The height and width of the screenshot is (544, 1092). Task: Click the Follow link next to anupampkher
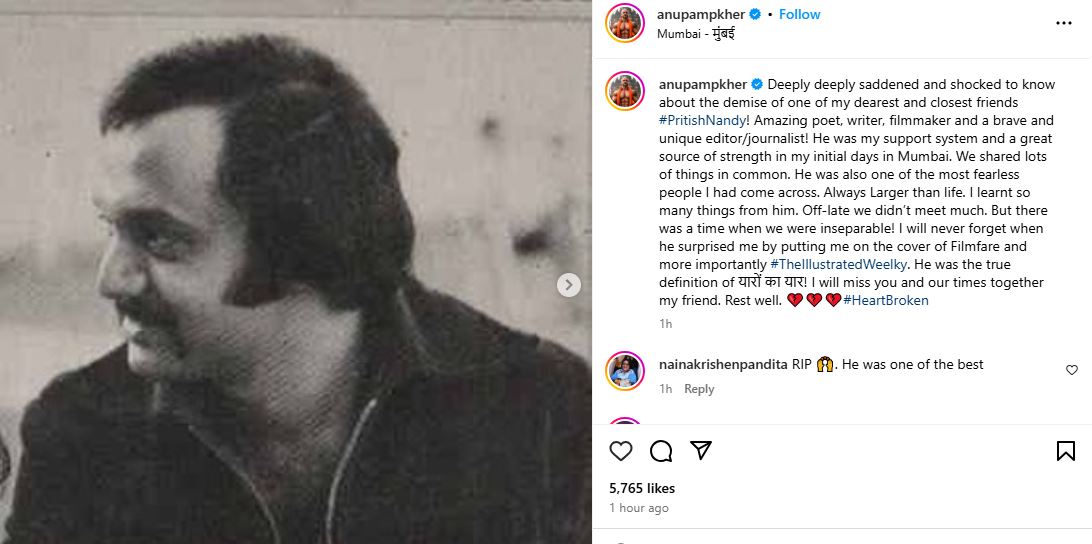(x=799, y=14)
